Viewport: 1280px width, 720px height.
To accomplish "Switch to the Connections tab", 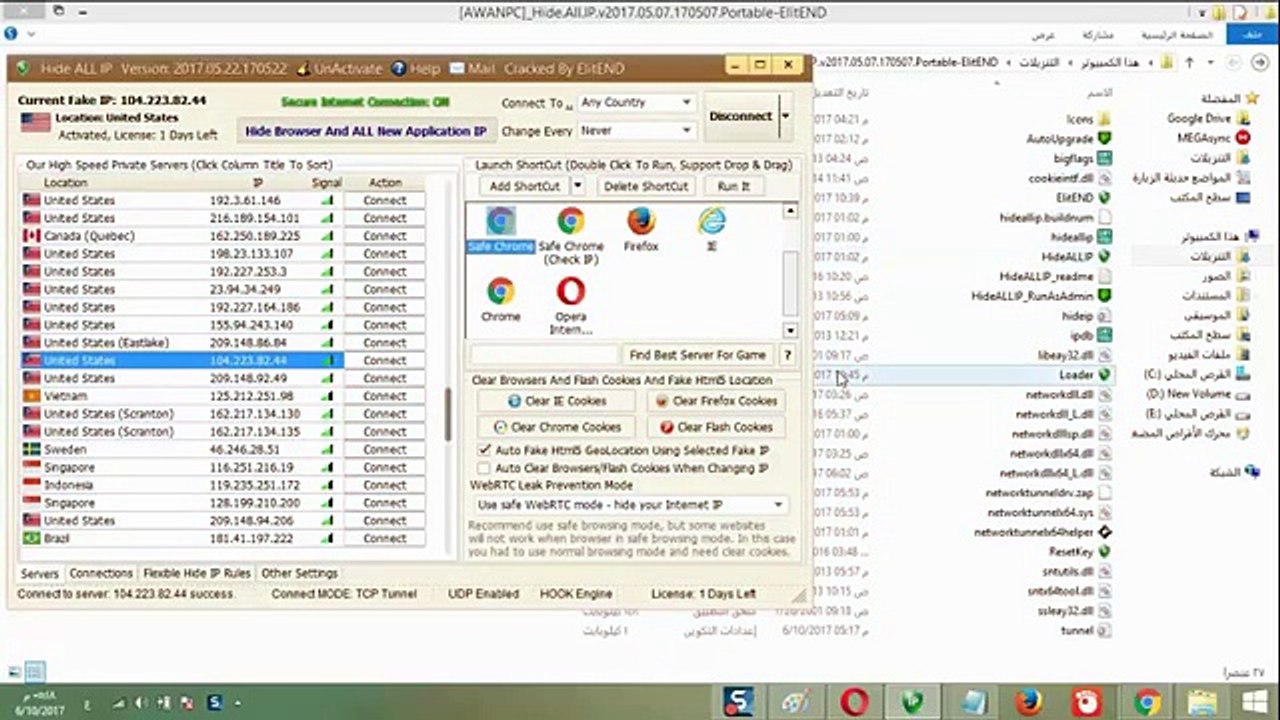I will click(x=101, y=573).
